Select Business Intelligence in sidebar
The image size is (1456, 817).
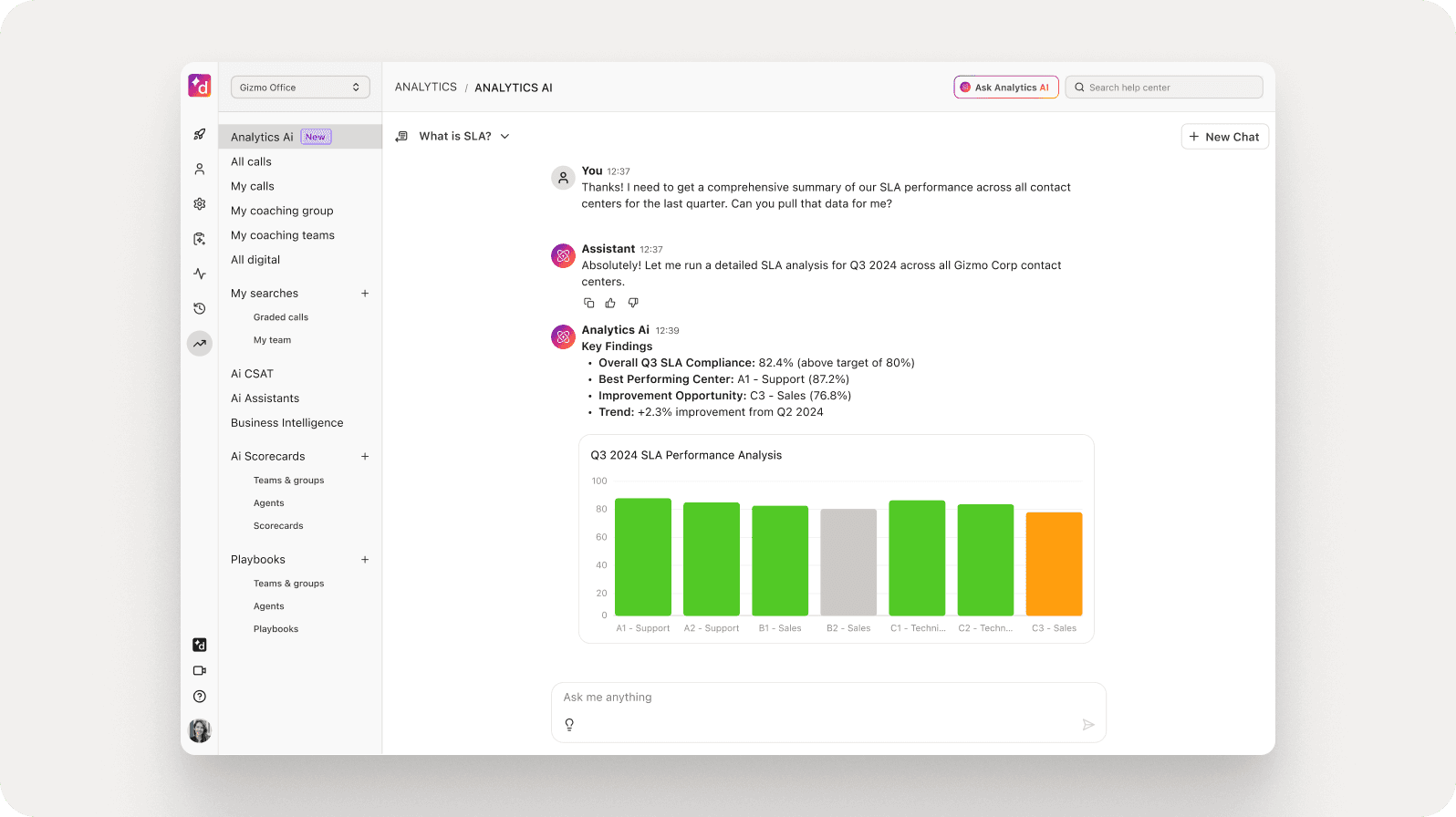[x=287, y=423]
